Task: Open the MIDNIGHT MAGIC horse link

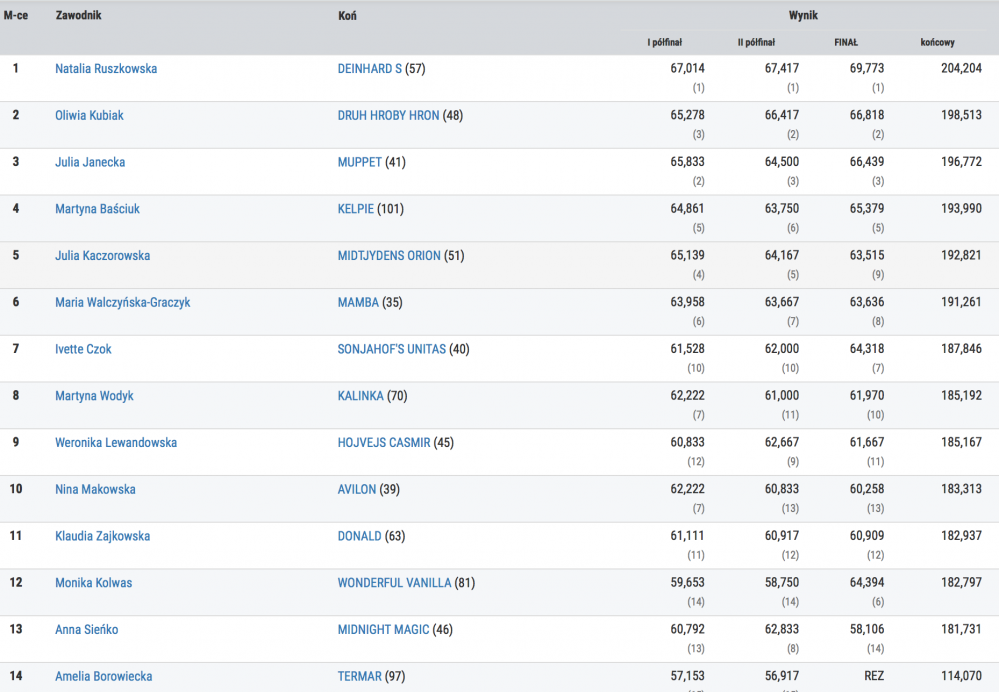Action: 383,630
